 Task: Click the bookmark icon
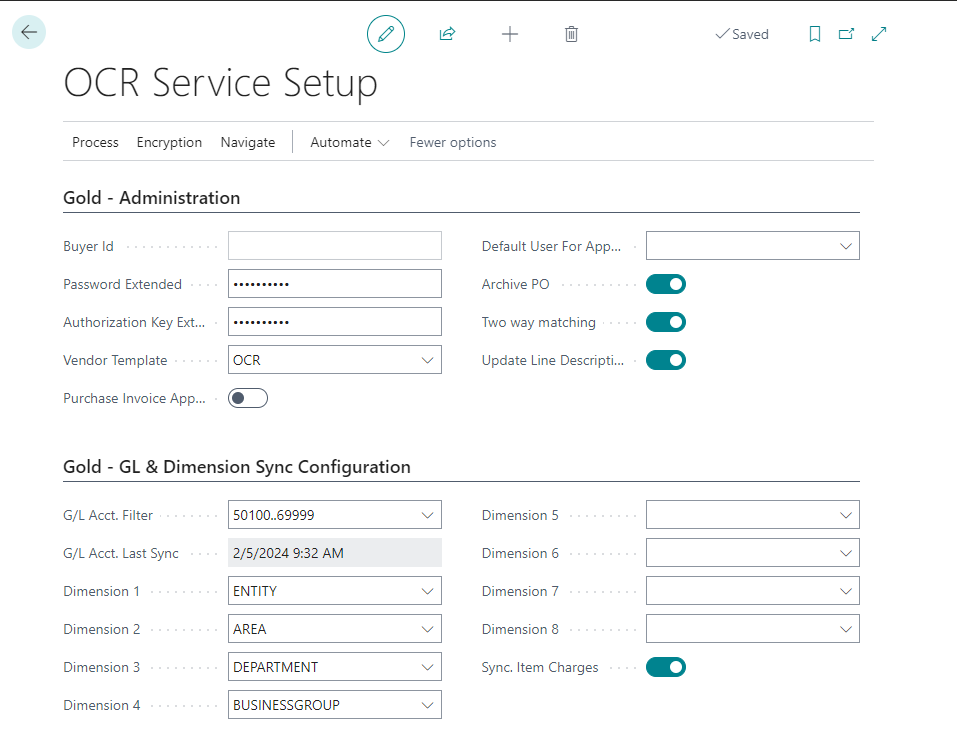[x=815, y=34]
